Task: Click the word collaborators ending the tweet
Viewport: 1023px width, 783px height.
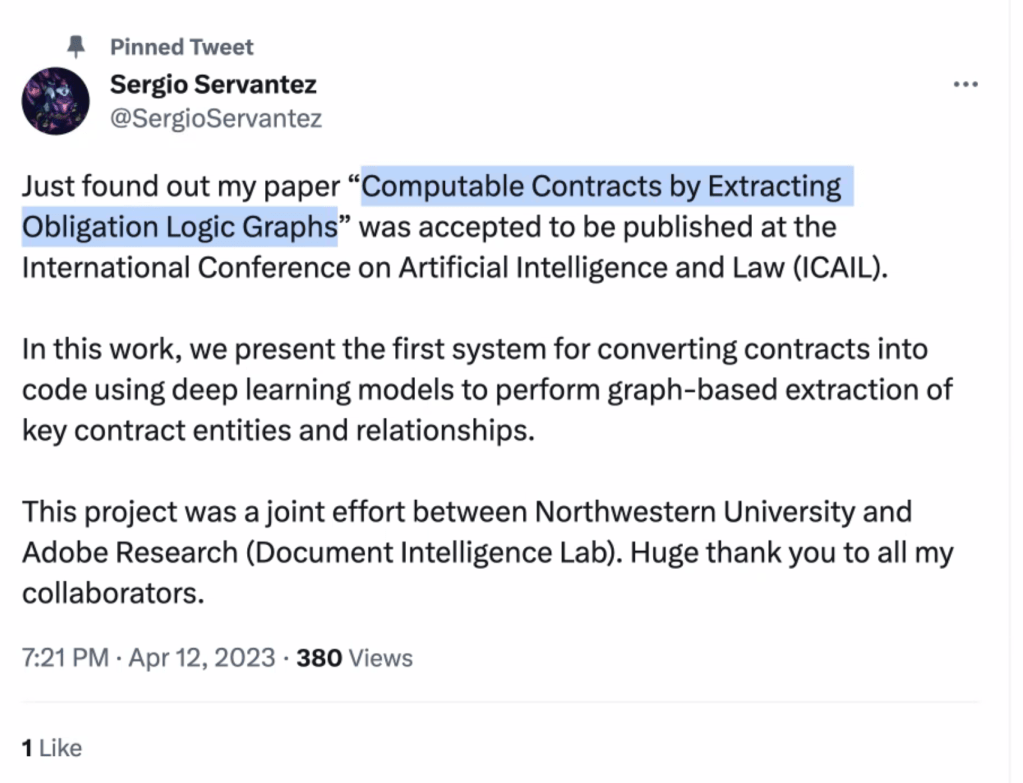Action: coord(112,593)
